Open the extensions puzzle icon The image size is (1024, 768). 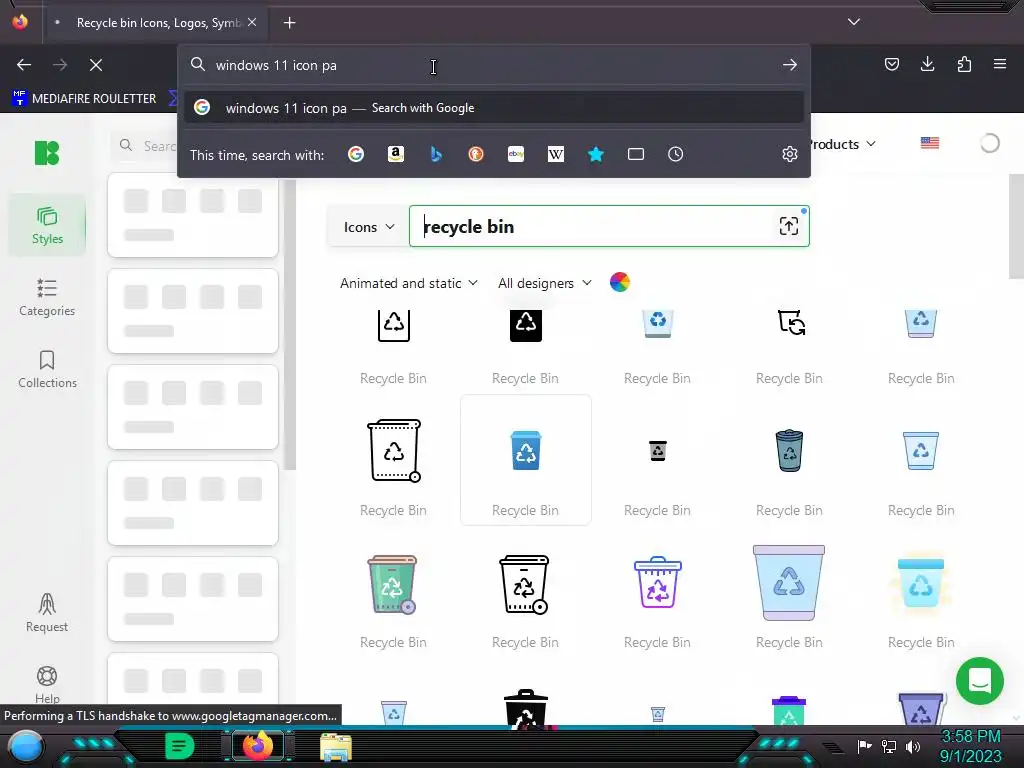point(964,64)
